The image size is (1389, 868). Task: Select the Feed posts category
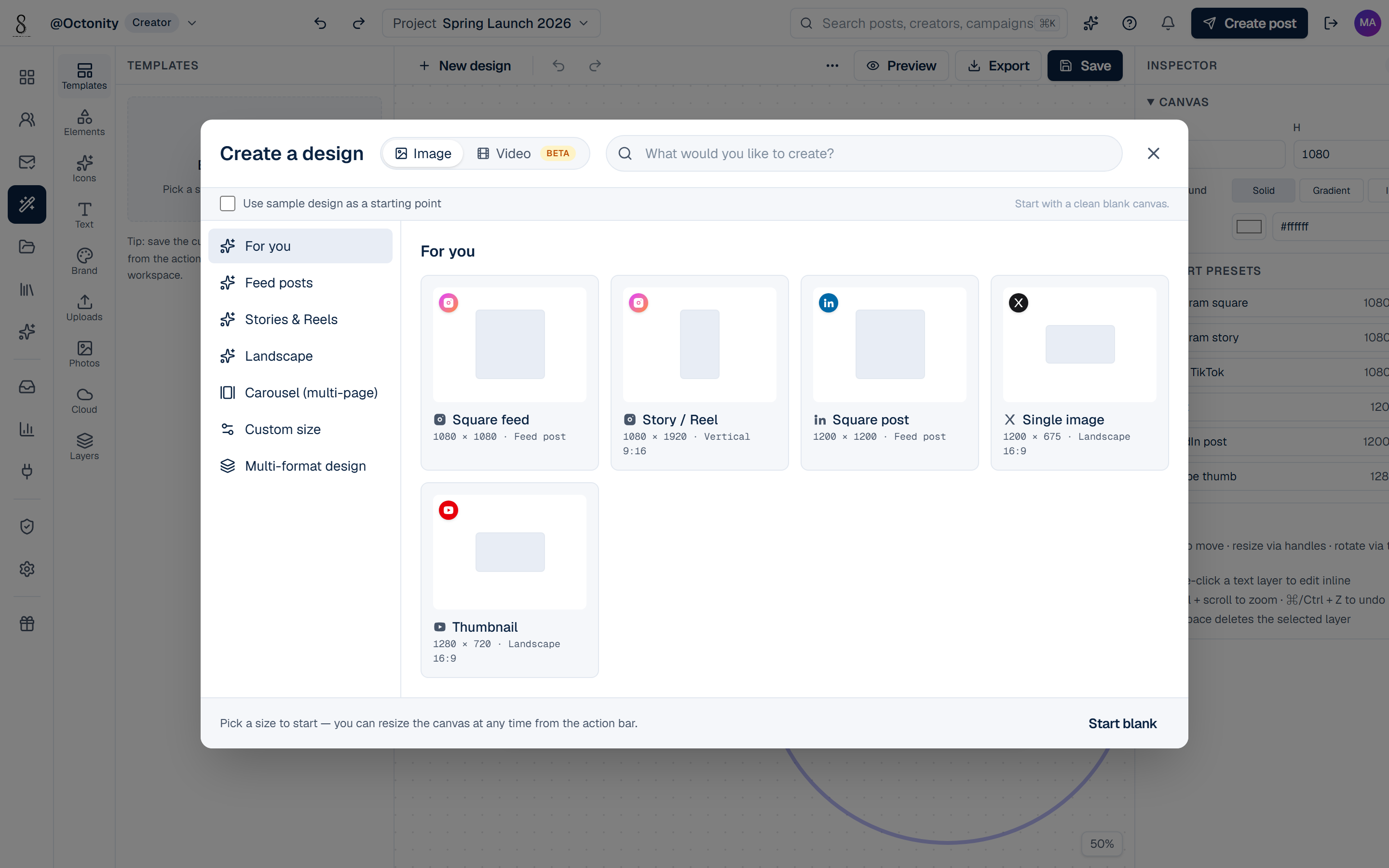pyautogui.click(x=300, y=283)
